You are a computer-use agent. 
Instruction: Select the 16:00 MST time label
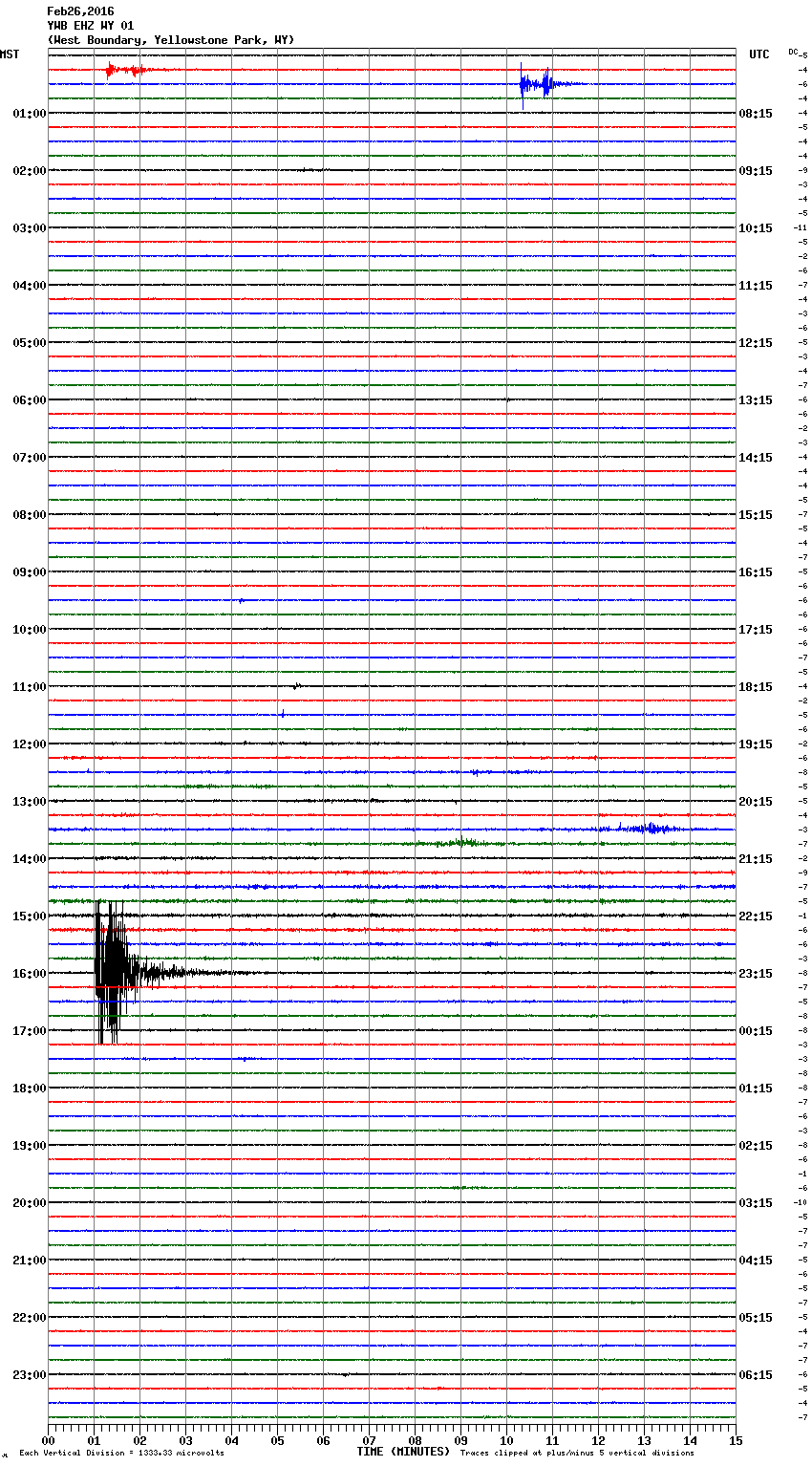pyautogui.click(x=30, y=974)
